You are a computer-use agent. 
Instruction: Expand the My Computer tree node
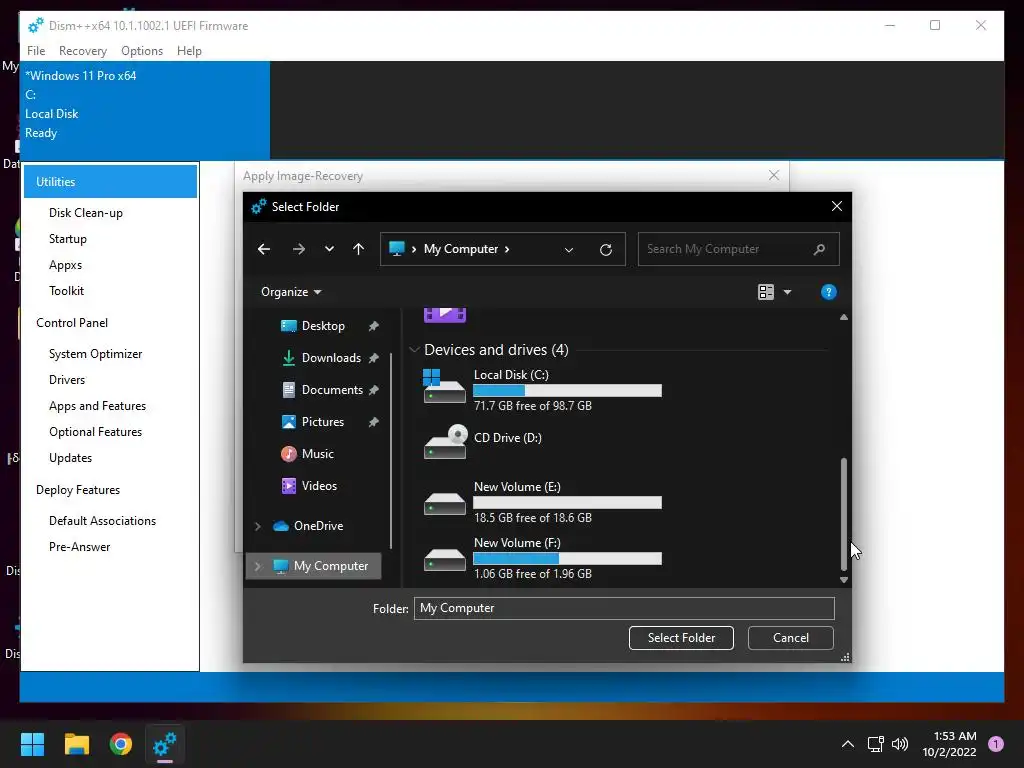(258, 566)
